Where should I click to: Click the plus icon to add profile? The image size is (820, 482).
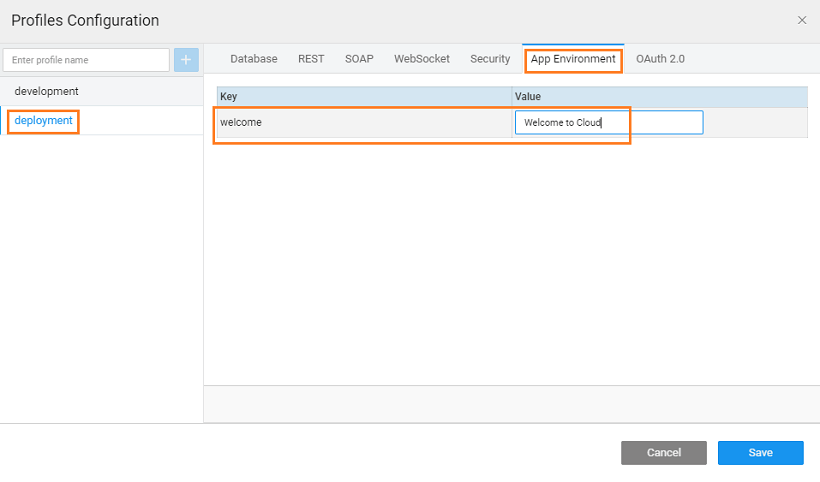(x=186, y=60)
